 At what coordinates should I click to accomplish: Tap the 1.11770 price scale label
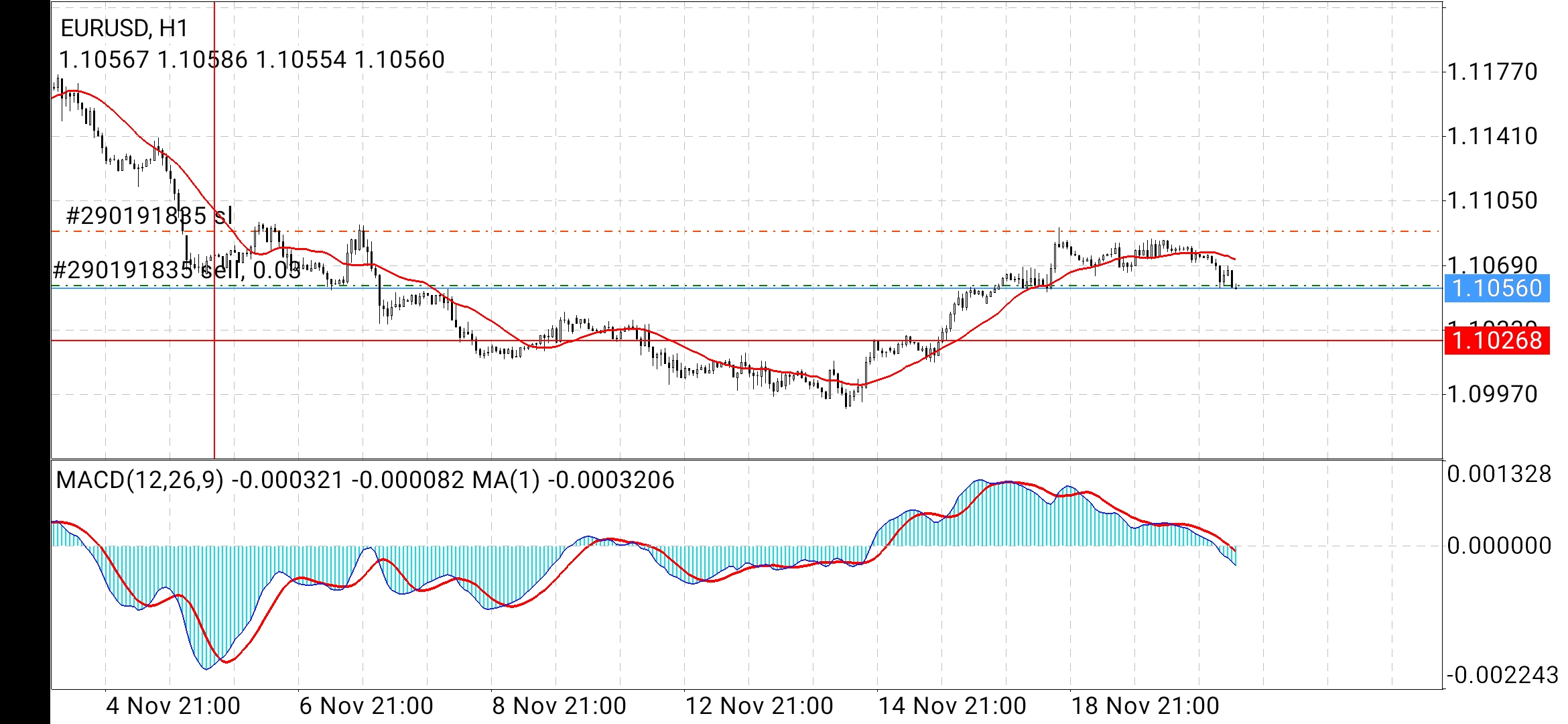pos(1492,72)
